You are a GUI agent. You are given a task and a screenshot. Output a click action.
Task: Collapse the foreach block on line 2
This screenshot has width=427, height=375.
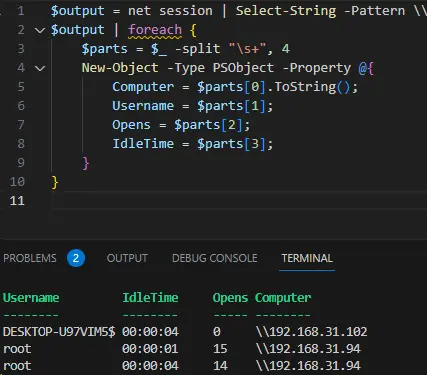[x=40, y=30]
